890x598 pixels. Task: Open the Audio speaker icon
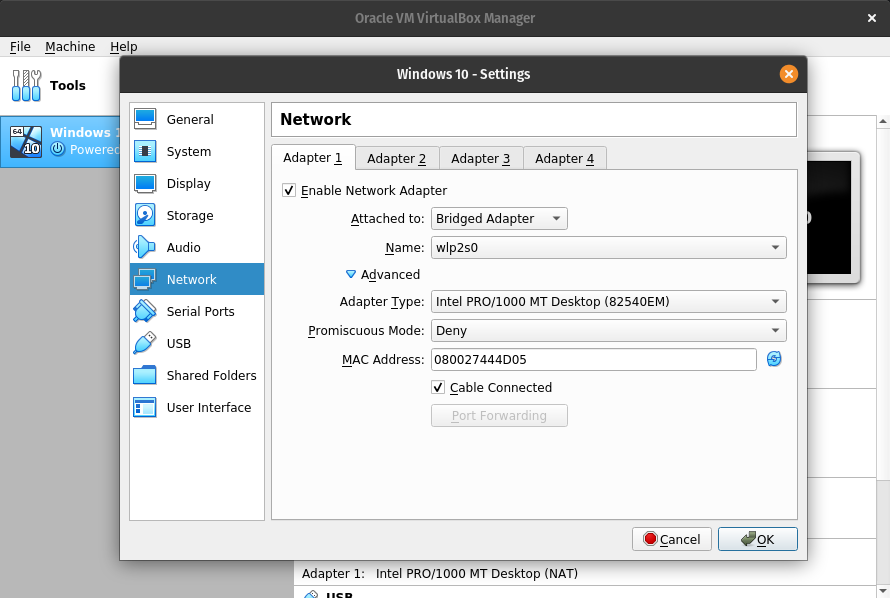[145, 247]
